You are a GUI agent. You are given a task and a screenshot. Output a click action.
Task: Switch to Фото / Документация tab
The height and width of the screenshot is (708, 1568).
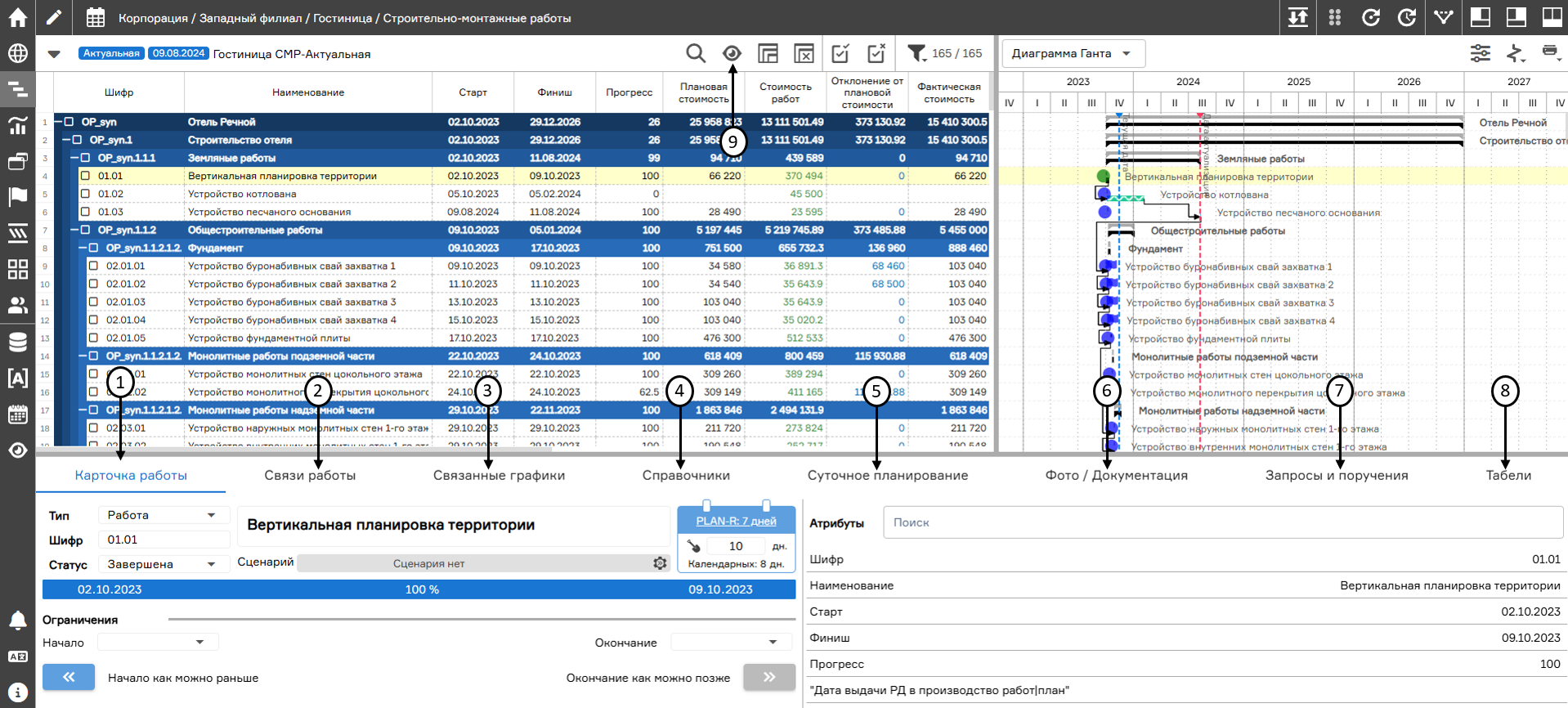1117,475
